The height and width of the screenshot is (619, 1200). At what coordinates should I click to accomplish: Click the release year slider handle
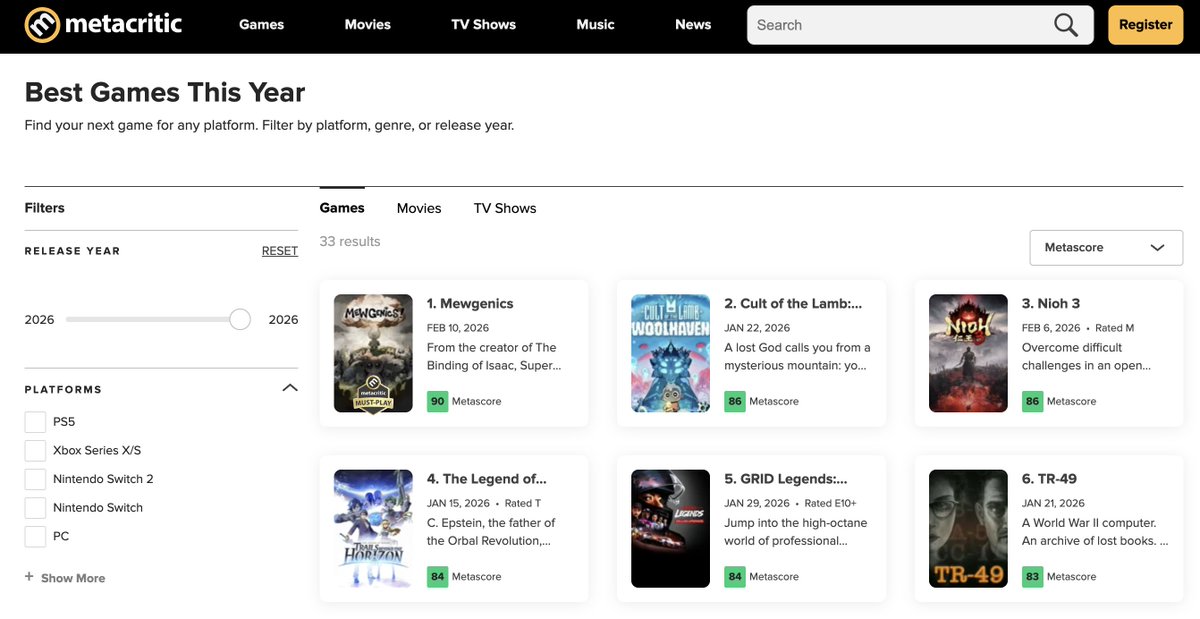point(240,320)
